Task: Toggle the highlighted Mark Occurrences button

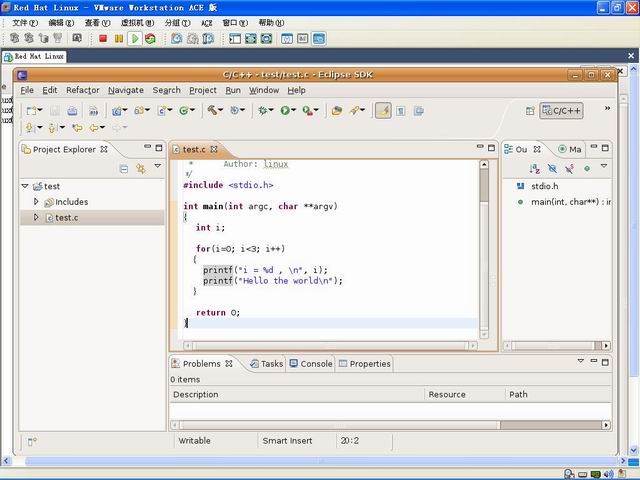Action: 382,111
